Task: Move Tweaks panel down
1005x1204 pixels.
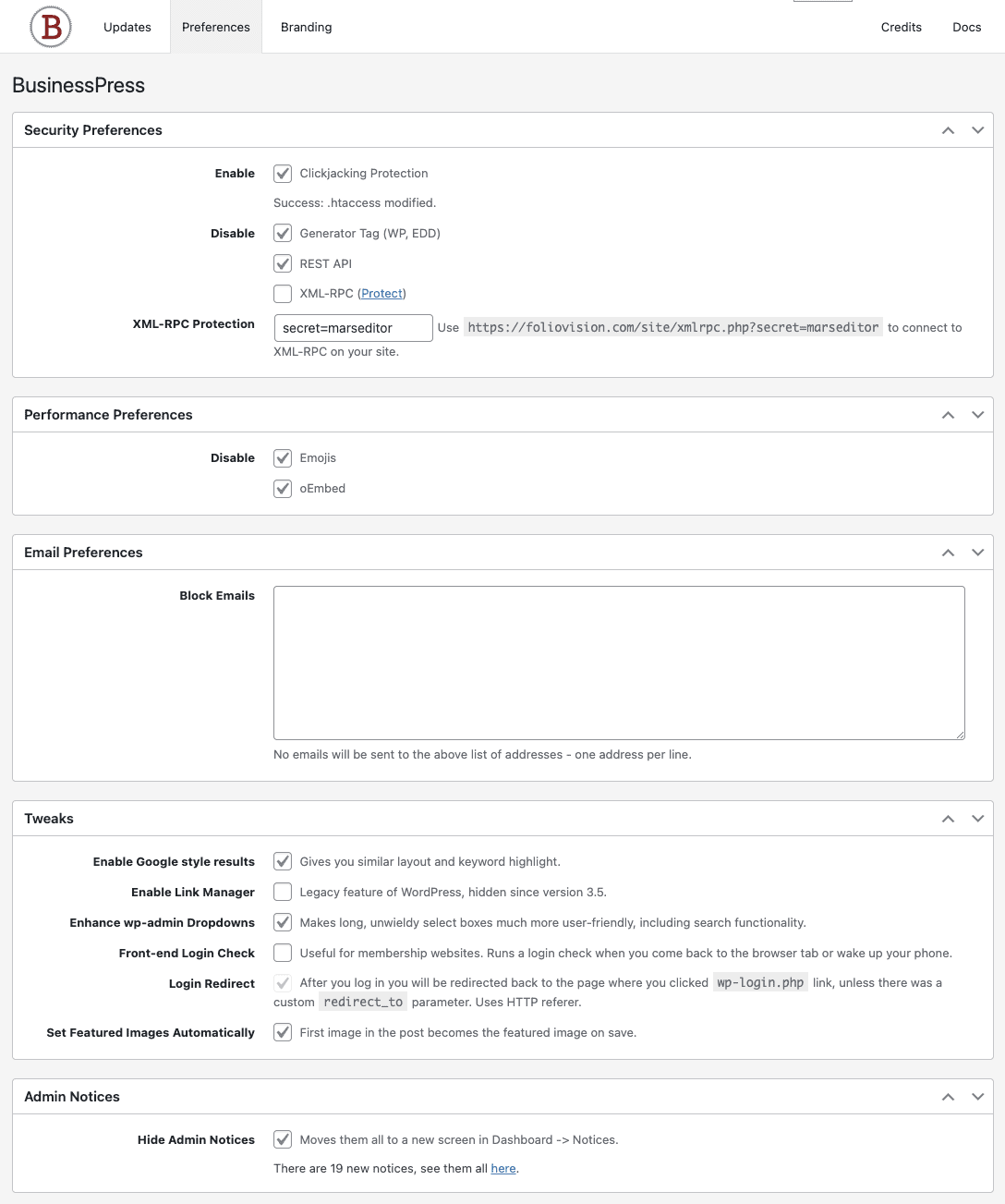Action: [x=978, y=819]
